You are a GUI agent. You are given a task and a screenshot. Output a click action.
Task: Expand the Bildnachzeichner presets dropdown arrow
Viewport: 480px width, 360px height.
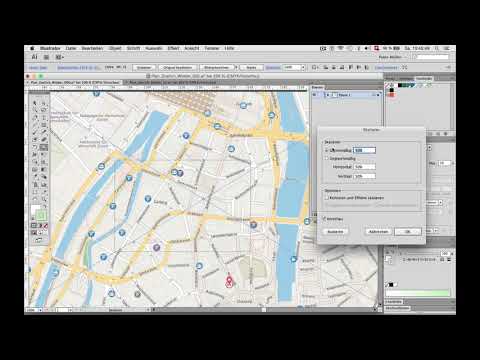click(236, 68)
